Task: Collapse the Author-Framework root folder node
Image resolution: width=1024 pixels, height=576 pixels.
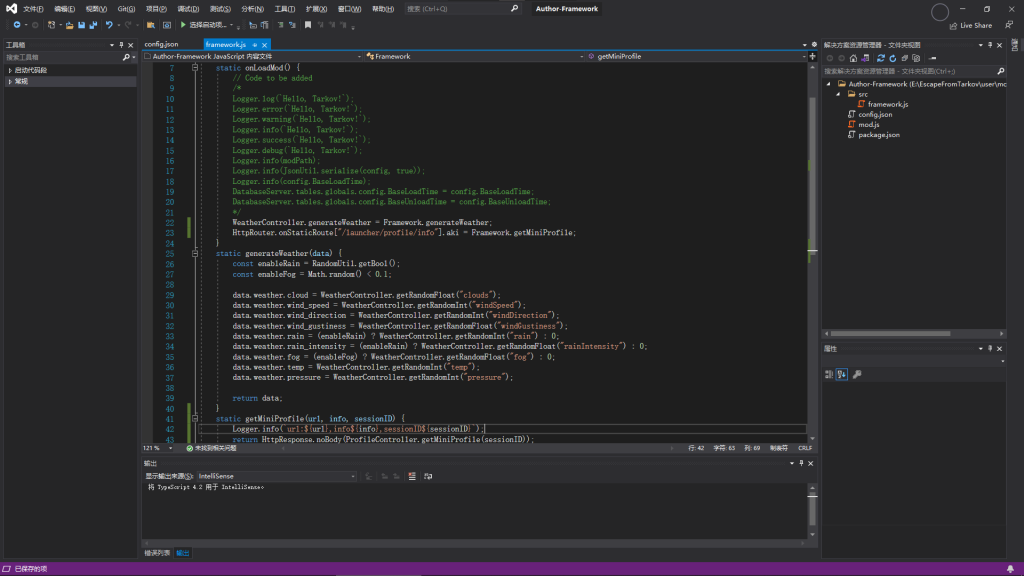Action: 829,84
